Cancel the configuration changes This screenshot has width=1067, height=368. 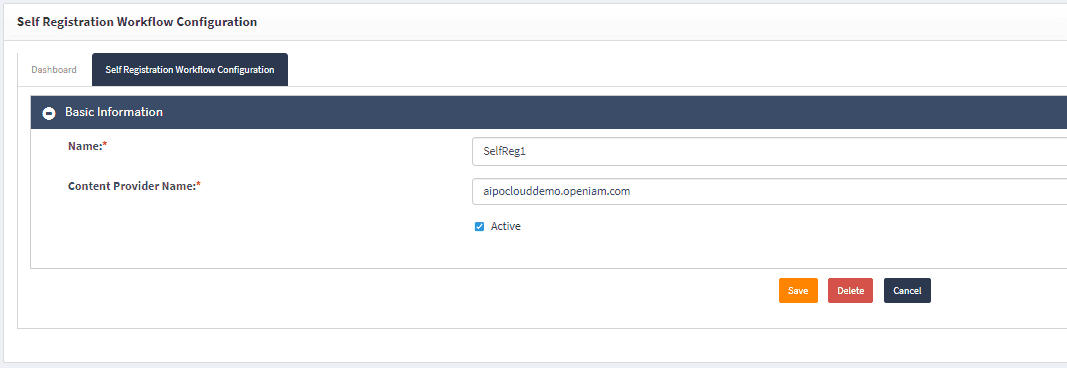click(907, 290)
